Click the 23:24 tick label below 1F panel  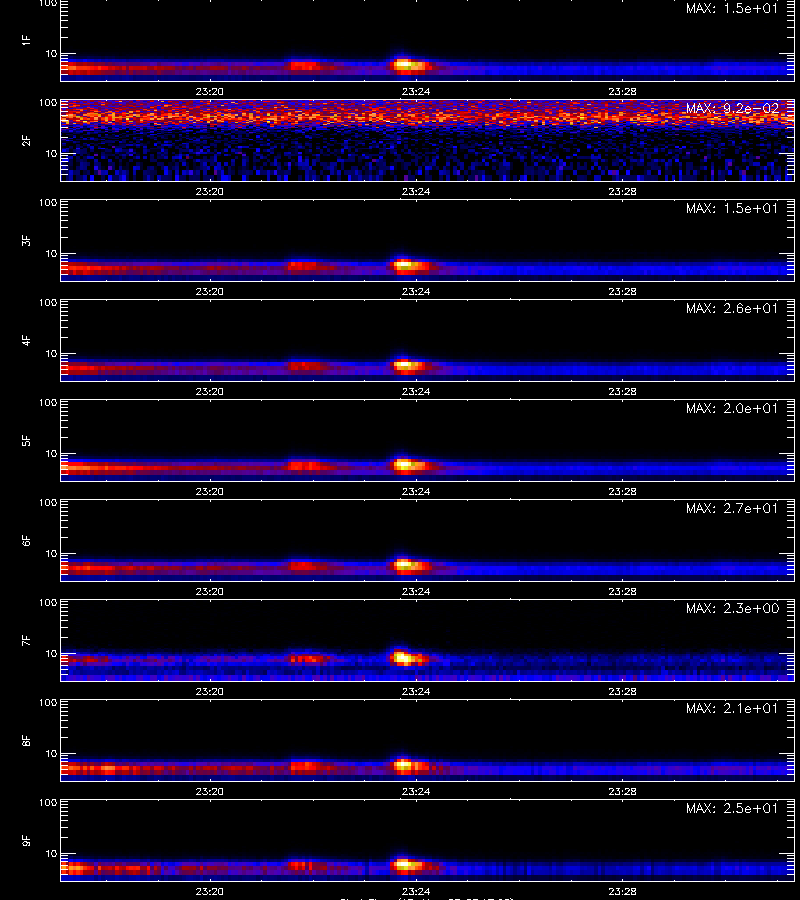(416, 91)
